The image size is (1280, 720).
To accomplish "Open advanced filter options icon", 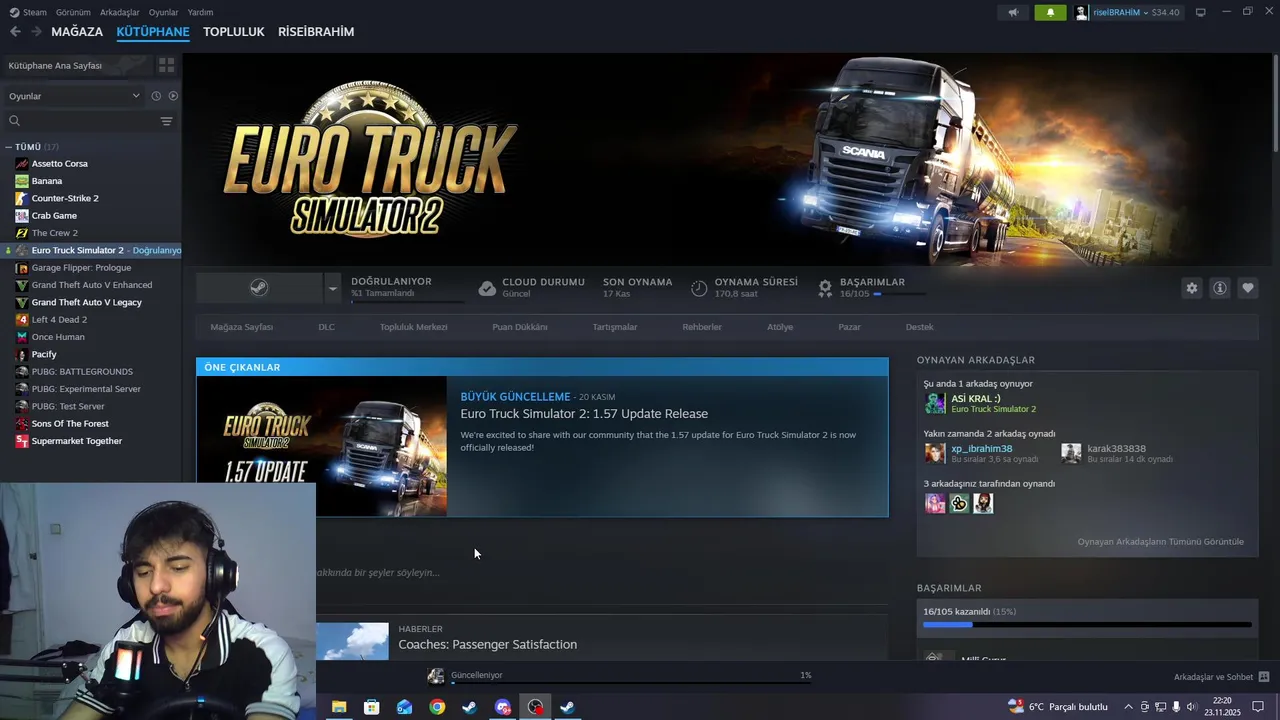I will click(x=166, y=121).
